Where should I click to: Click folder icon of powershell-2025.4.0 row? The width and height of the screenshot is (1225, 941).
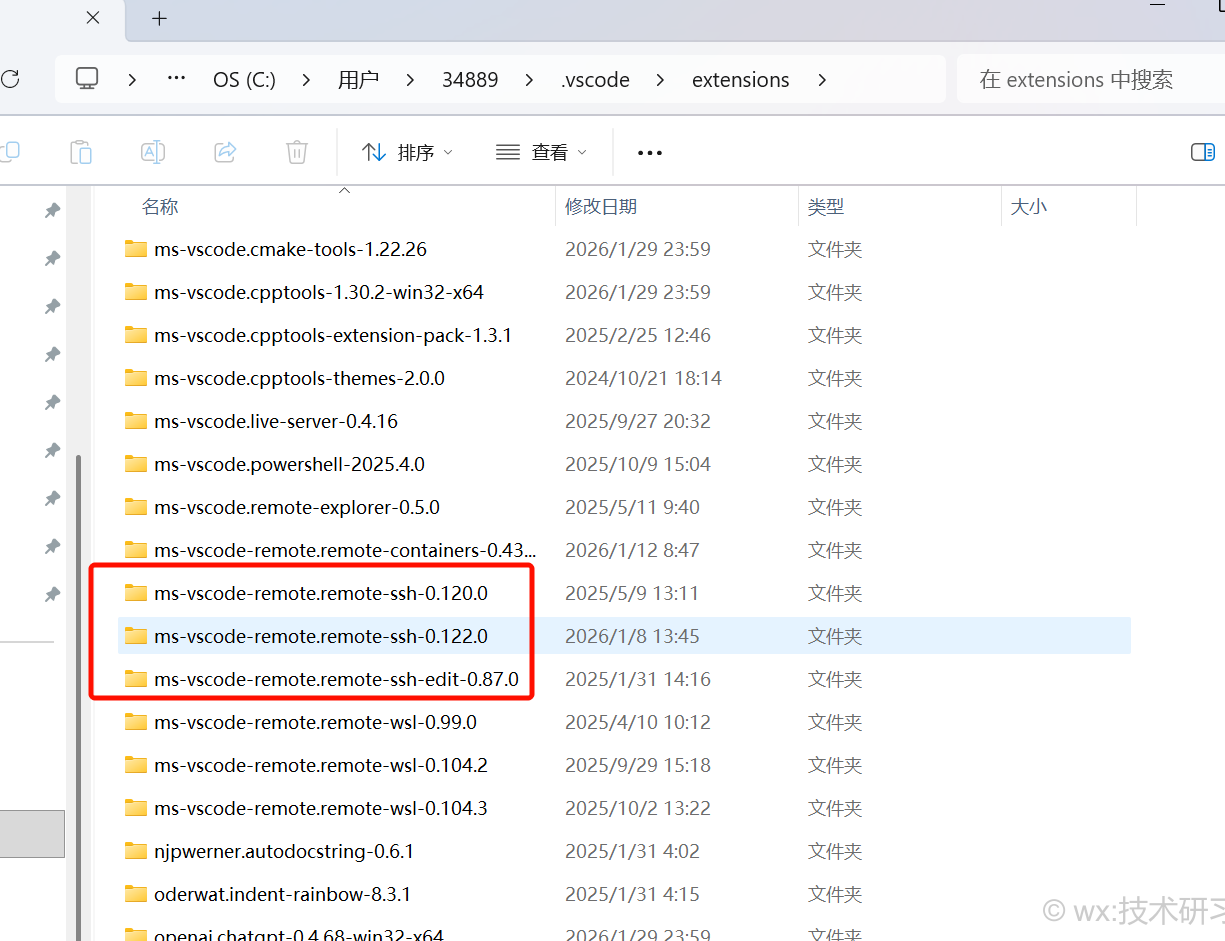136,464
